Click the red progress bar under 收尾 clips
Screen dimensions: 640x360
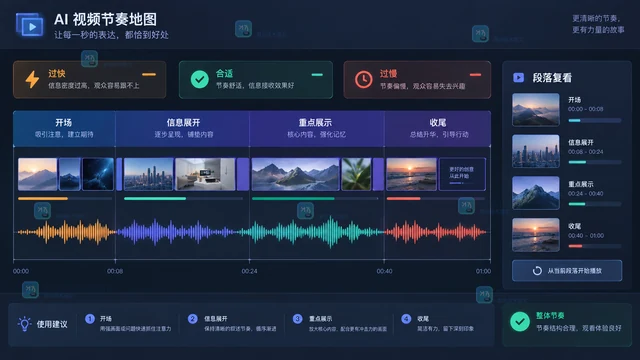coord(436,199)
